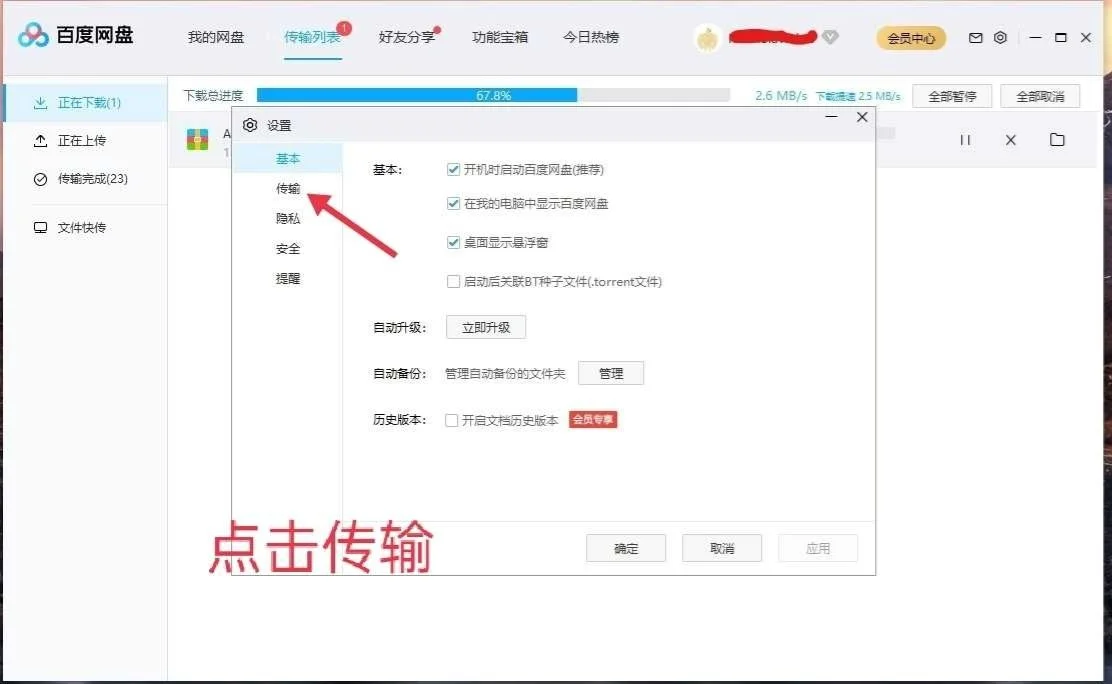Open the 功能宝箱 tab
This screenshot has height=684, width=1112.
click(500, 37)
